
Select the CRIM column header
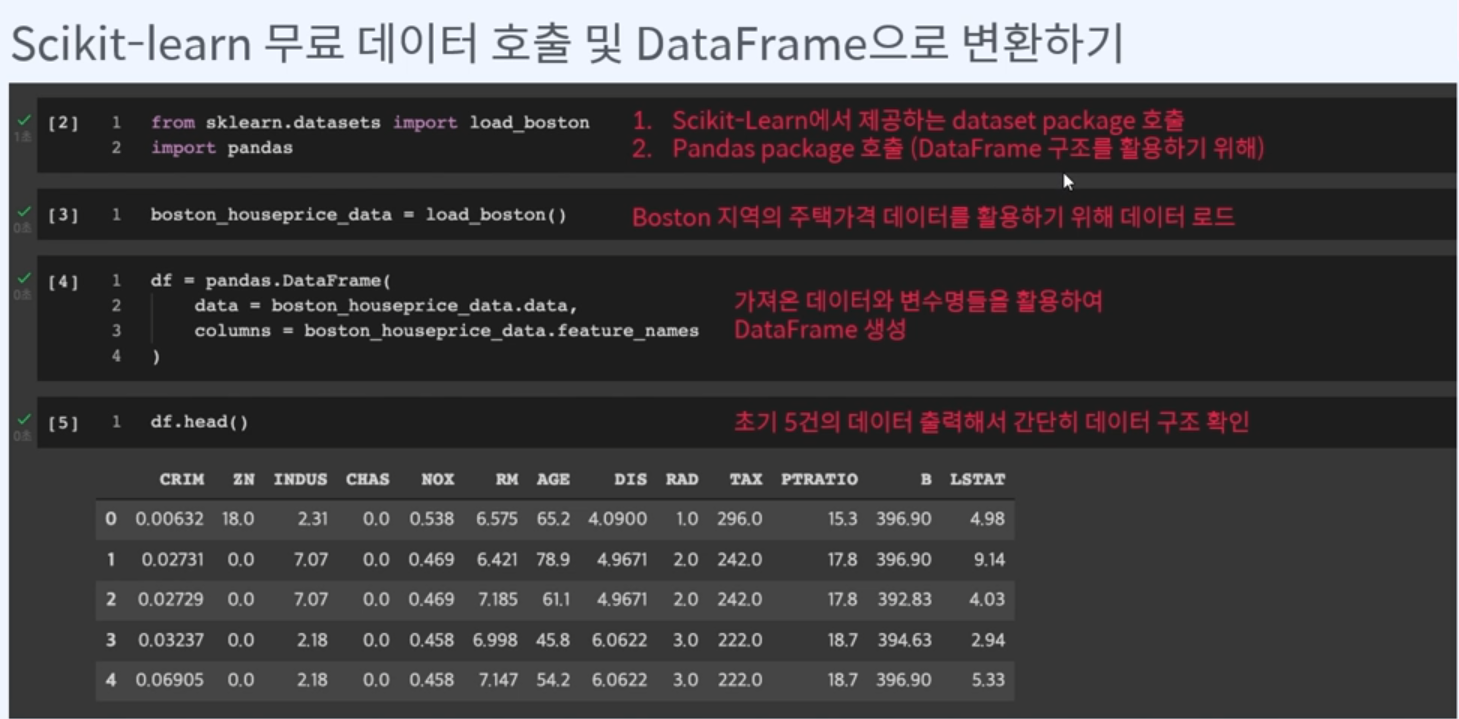click(182, 480)
